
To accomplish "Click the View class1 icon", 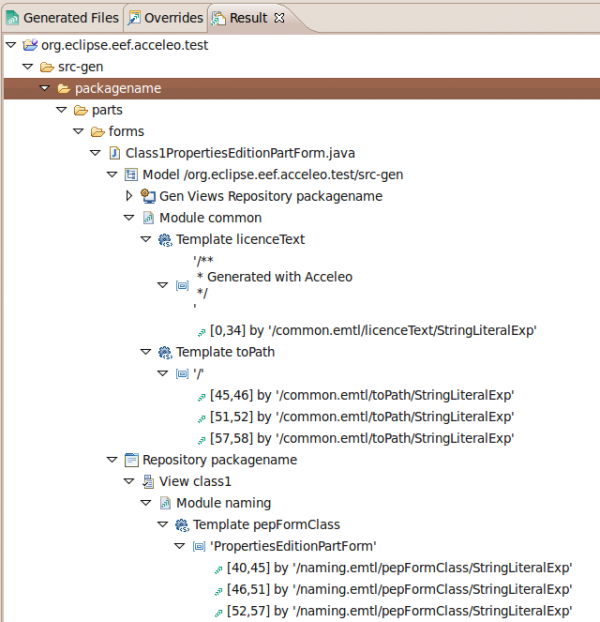I will click(148, 481).
